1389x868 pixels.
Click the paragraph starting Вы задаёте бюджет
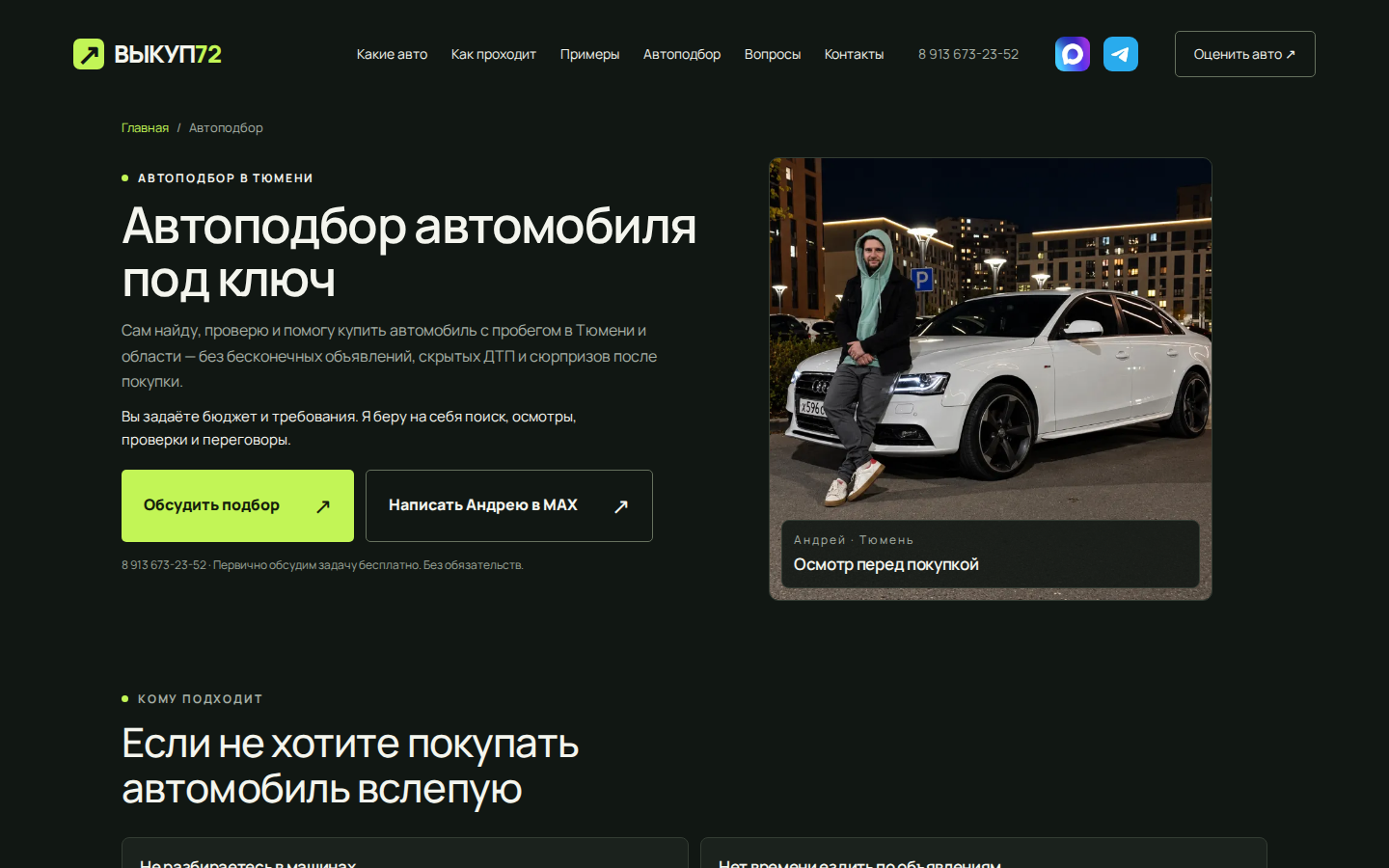coord(349,428)
